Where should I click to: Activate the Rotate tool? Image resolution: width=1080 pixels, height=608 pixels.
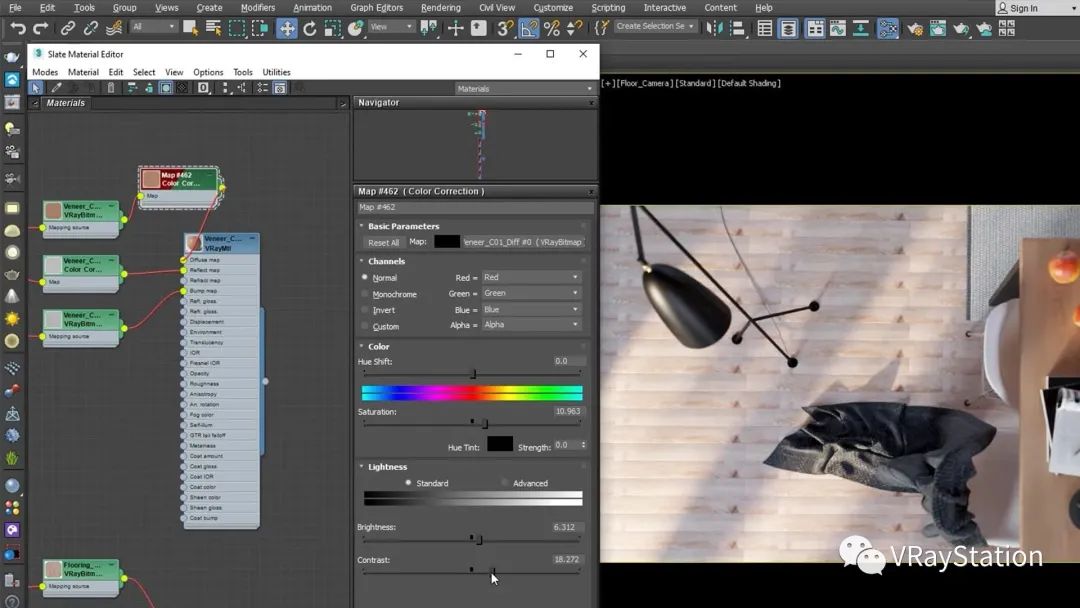coord(310,28)
